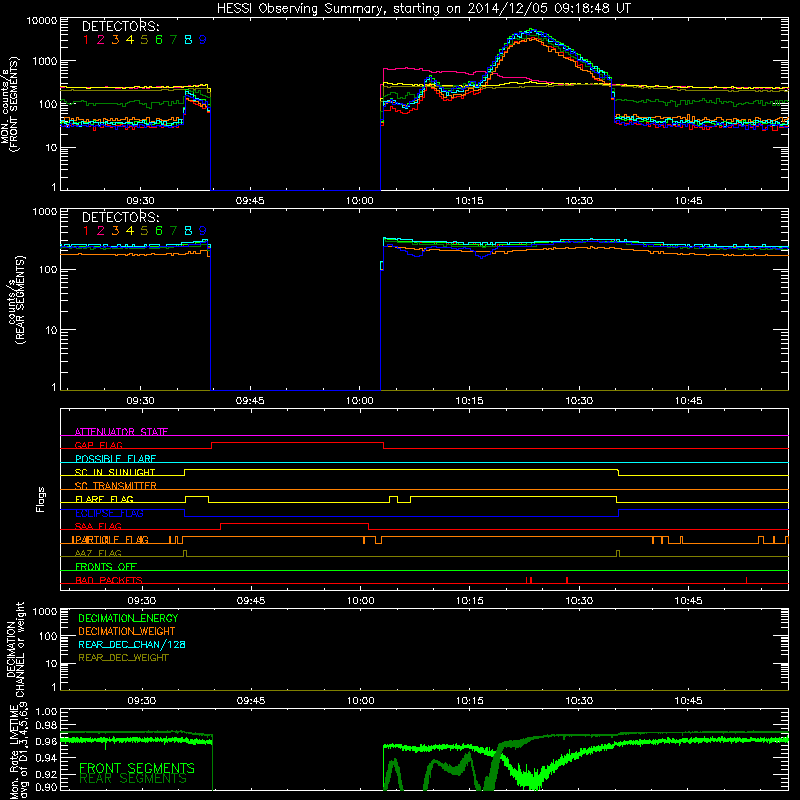
Task: Click the 0.94 livetime y-axis tick label
Action: 46,758
